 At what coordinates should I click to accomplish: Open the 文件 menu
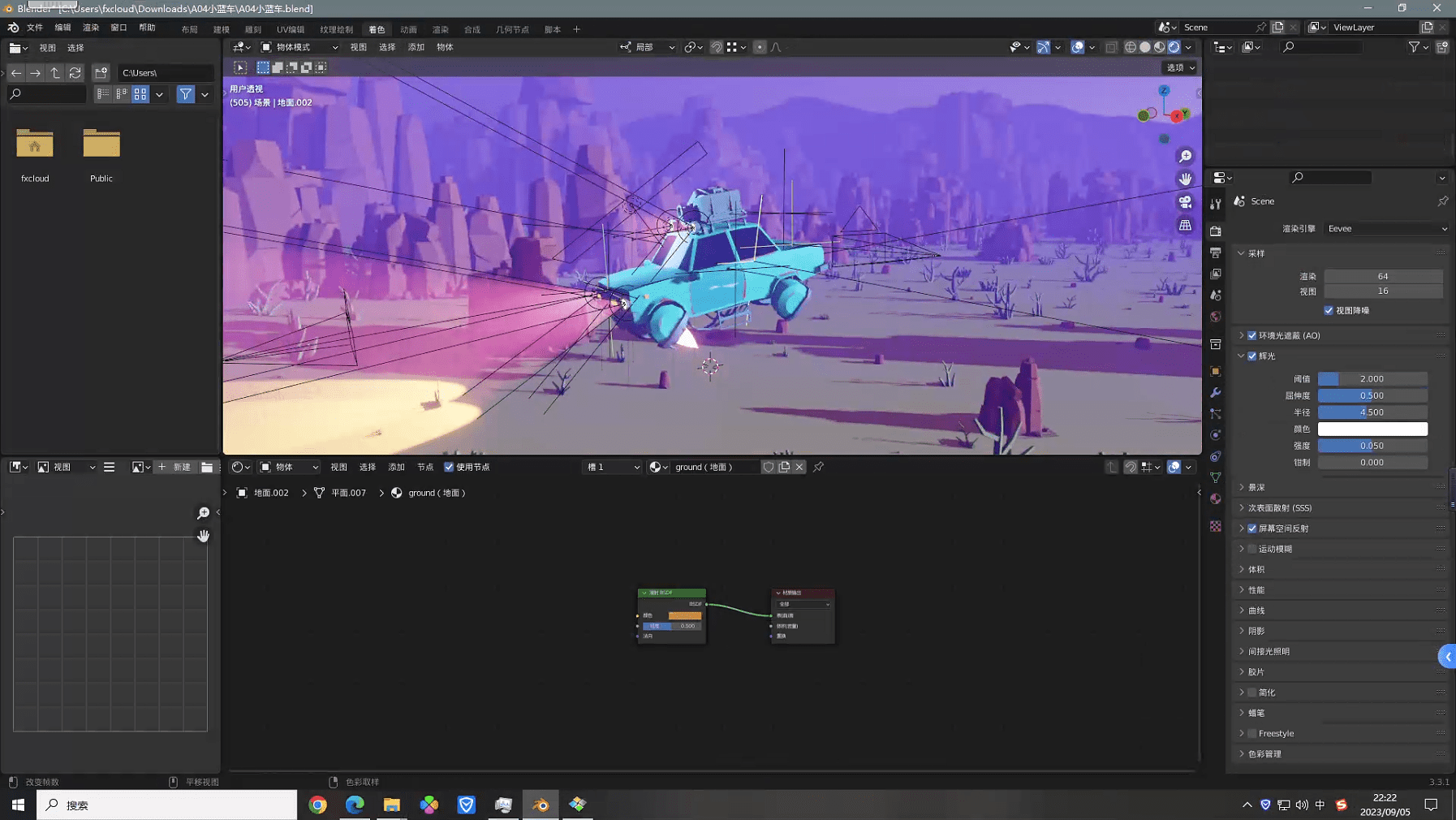(x=35, y=28)
